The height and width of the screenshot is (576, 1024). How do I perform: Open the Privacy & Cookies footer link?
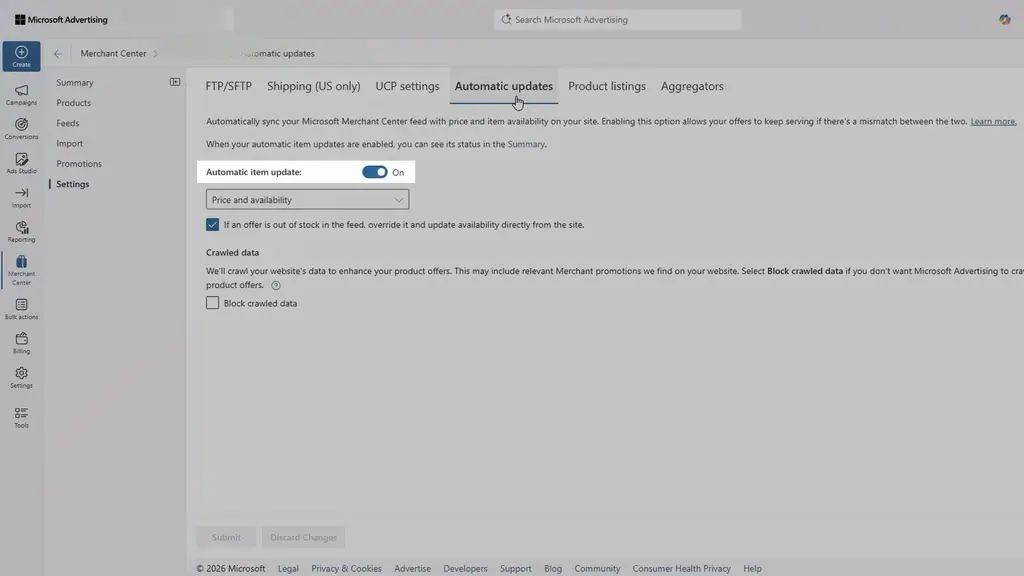pos(346,569)
